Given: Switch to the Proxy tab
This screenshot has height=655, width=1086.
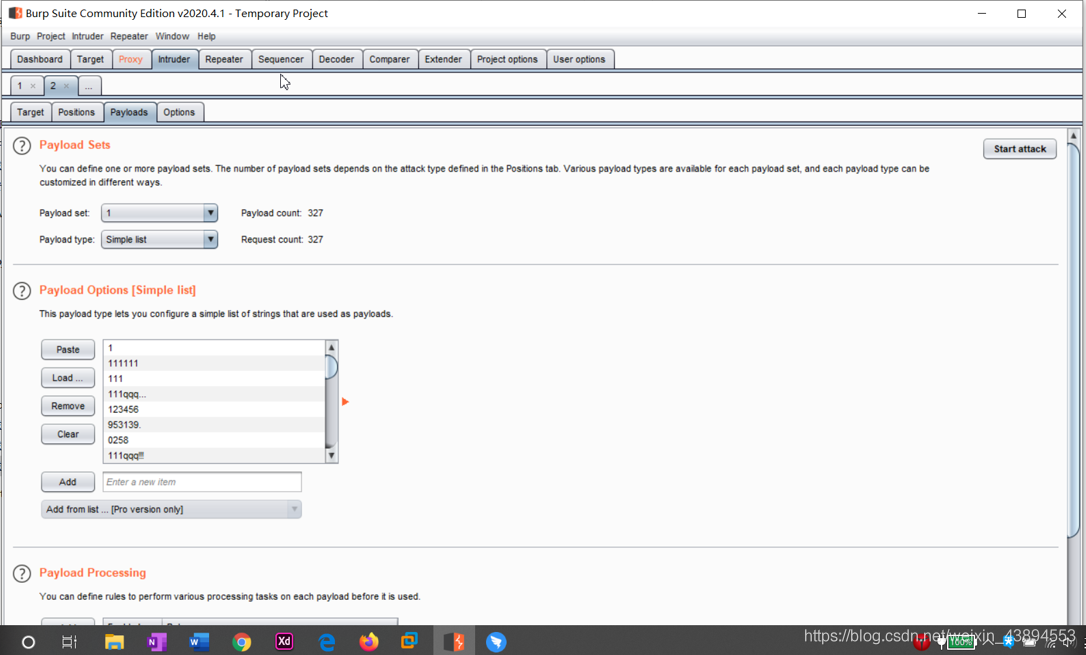Looking at the screenshot, I should point(130,60).
